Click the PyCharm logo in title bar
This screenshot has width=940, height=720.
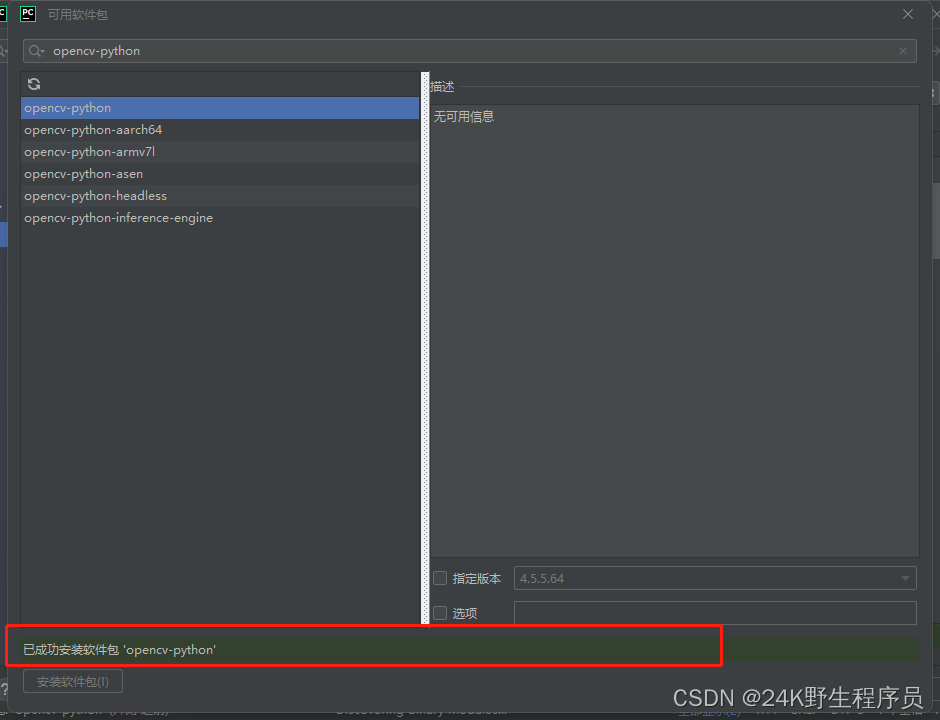point(28,14)
